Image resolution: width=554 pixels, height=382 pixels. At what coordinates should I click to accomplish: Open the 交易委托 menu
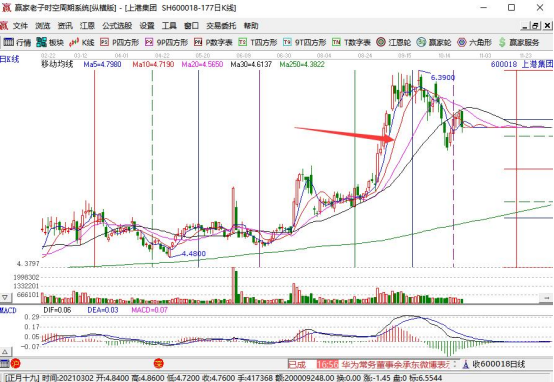click(221, 25)
